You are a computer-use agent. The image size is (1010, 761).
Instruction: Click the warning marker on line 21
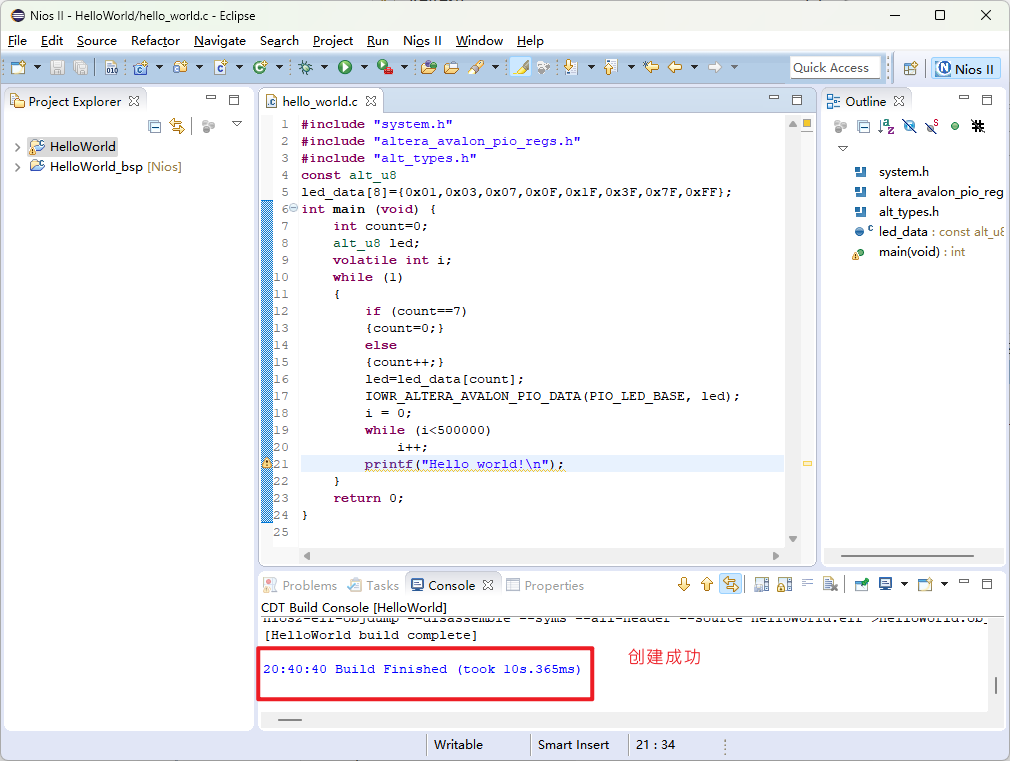(267, 463)
